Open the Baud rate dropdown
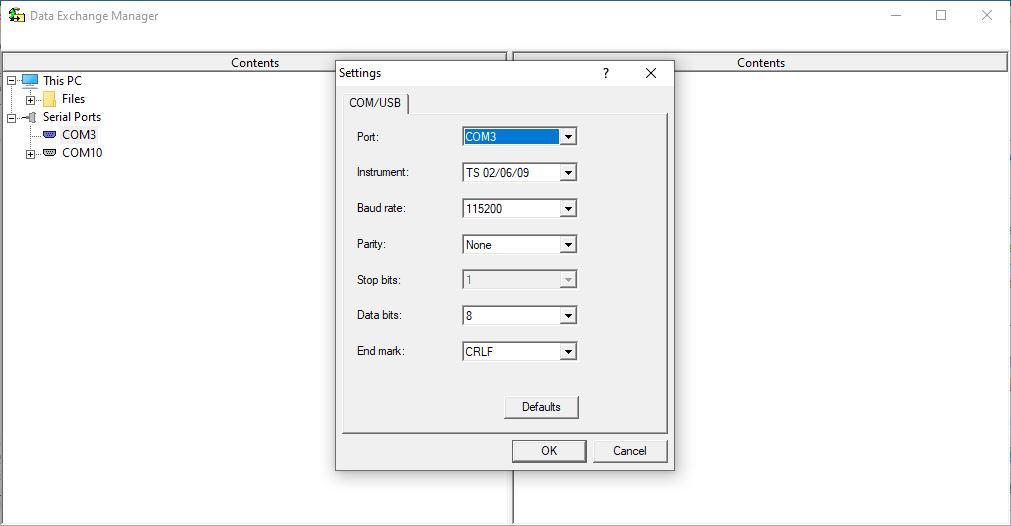This screenshot has height=526, width=1011. [568, 209]
